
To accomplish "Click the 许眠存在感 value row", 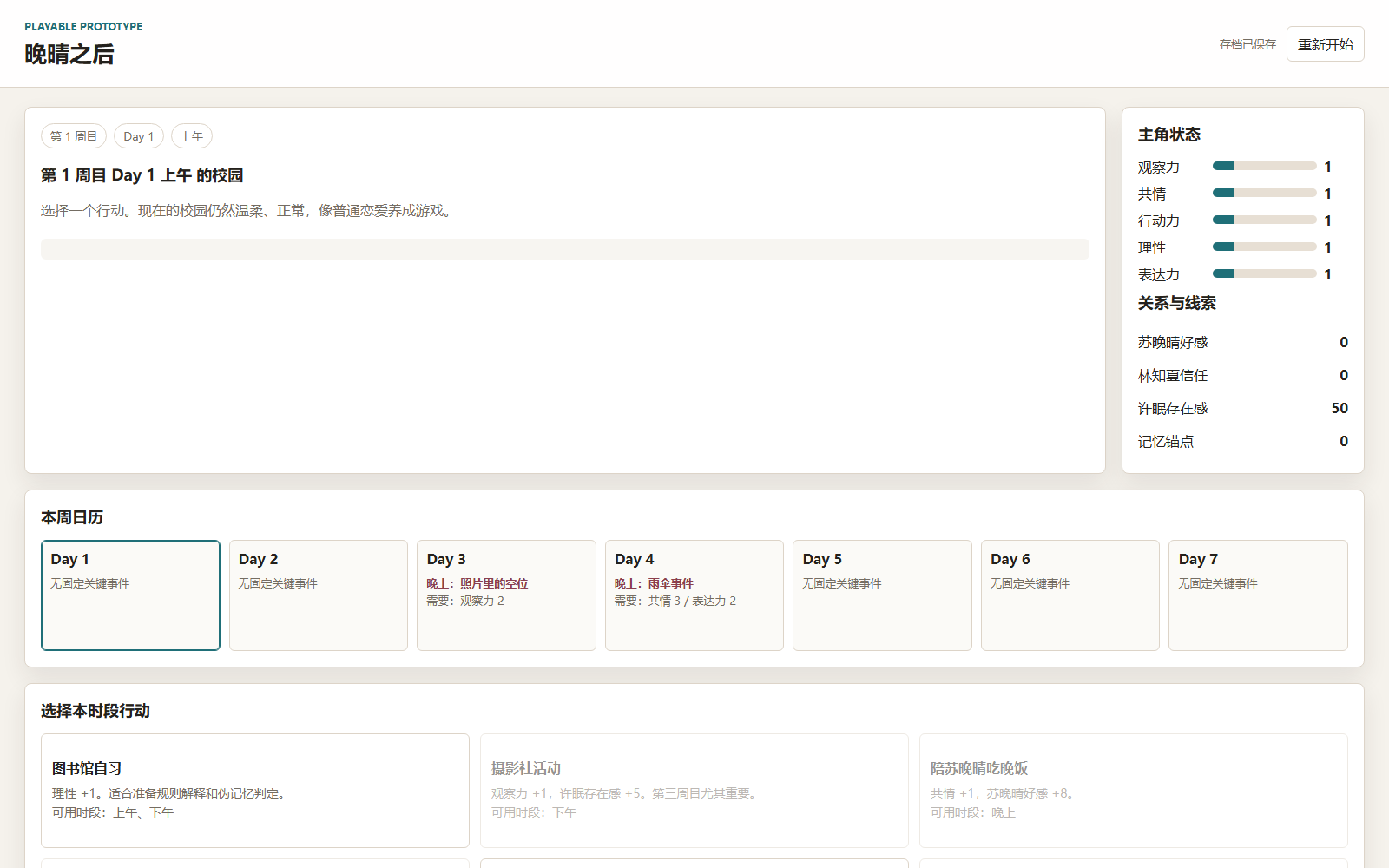I will pos(1243,408).
